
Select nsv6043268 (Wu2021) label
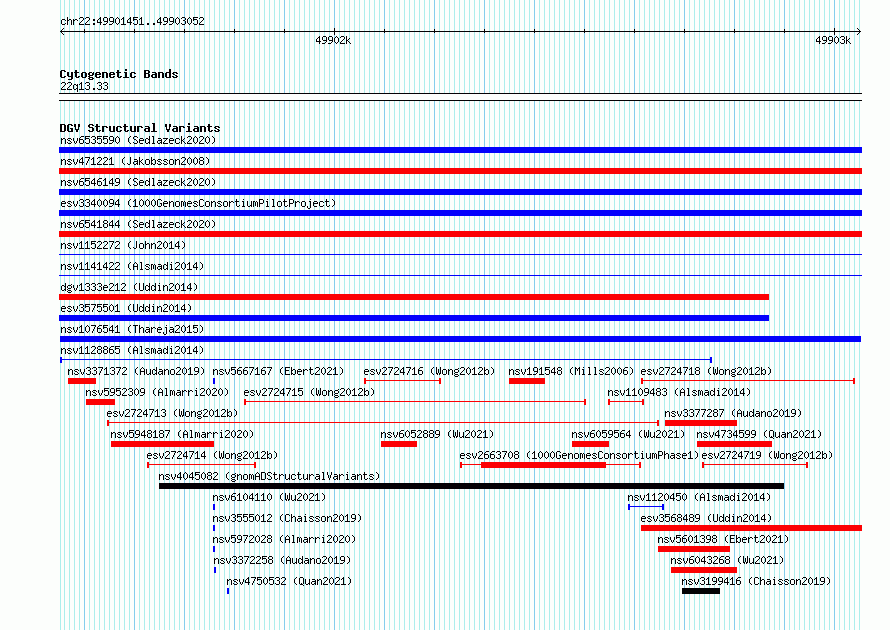coord(727,560)
